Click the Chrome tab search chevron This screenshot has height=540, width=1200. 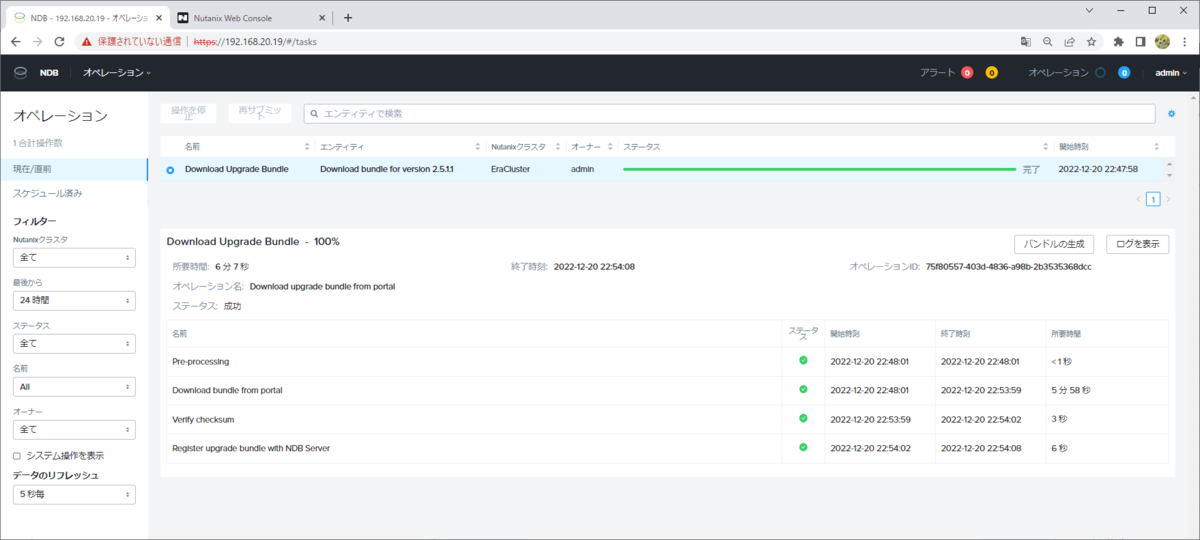point(1089,10)
